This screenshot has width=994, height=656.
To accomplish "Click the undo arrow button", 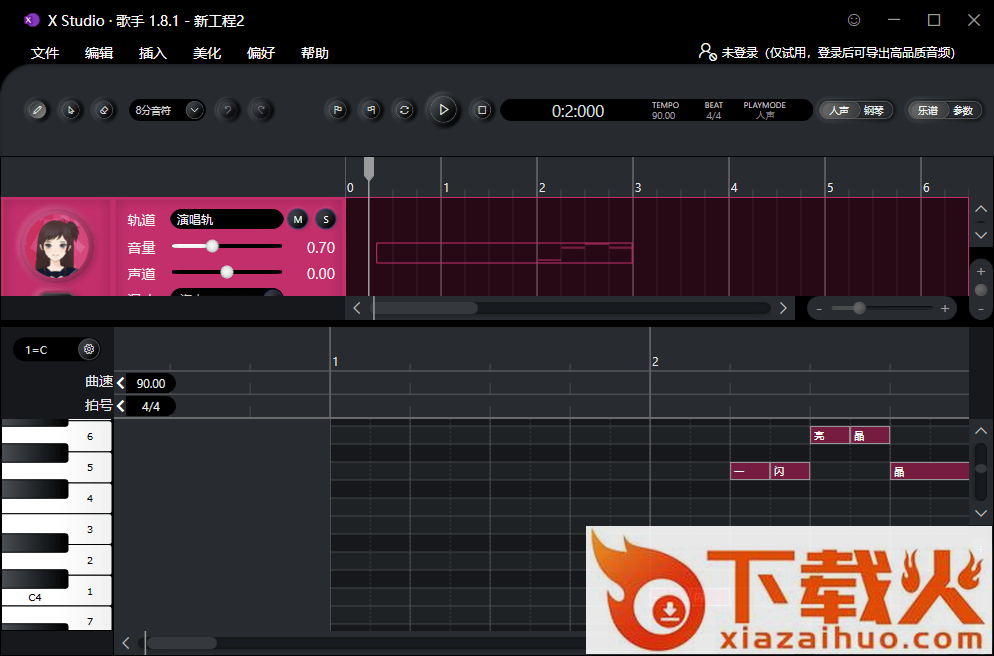I will [228, 110].
